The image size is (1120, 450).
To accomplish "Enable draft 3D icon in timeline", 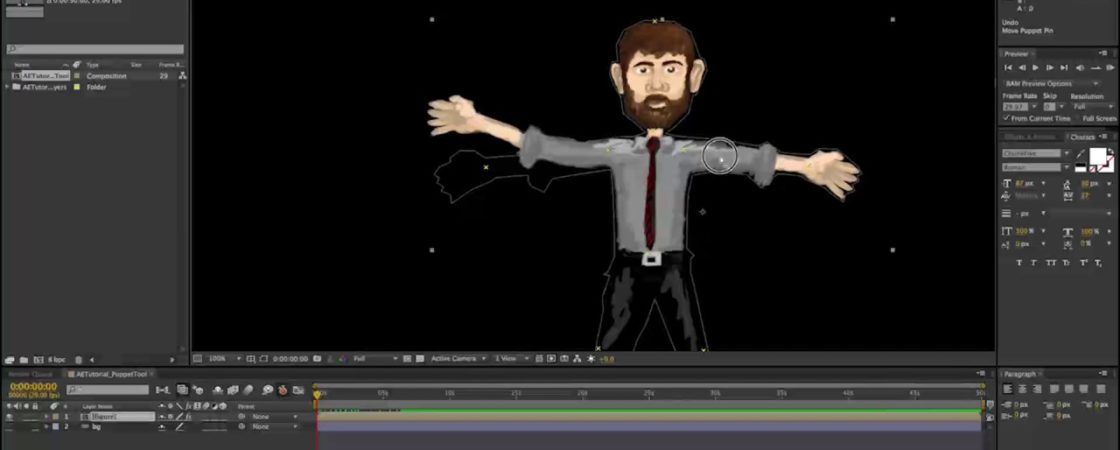I will (x=198, y=389).
